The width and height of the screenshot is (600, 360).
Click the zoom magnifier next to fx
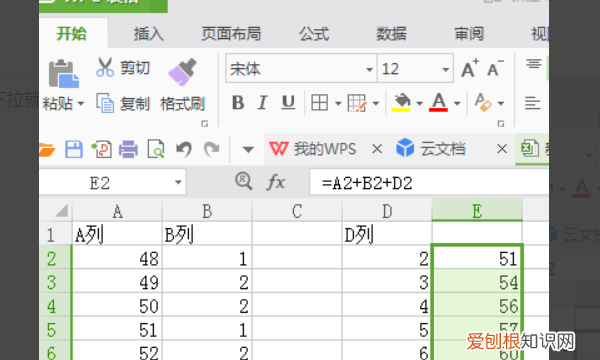[244, 181]
